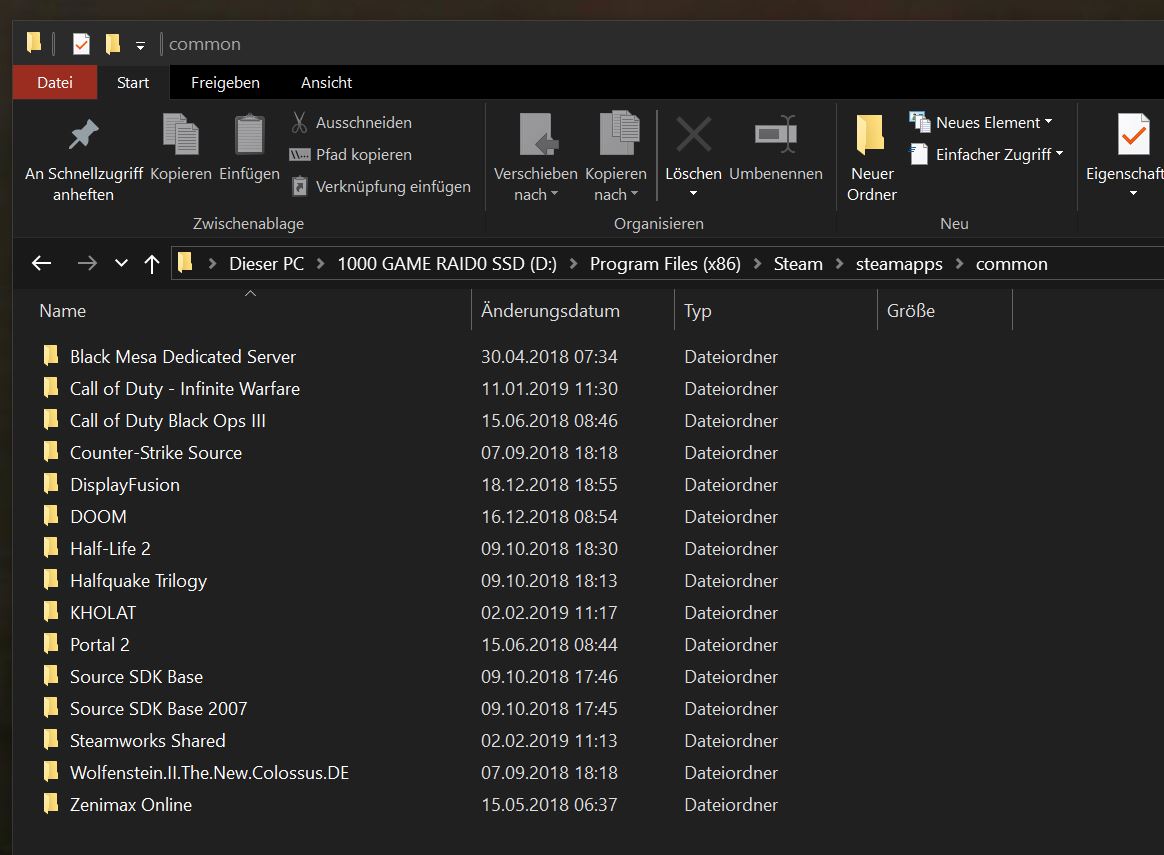Viewport: 1164px width, 855px height.
Task: Select the Zenimax Online folder icon
Action: tap(50, 803)
